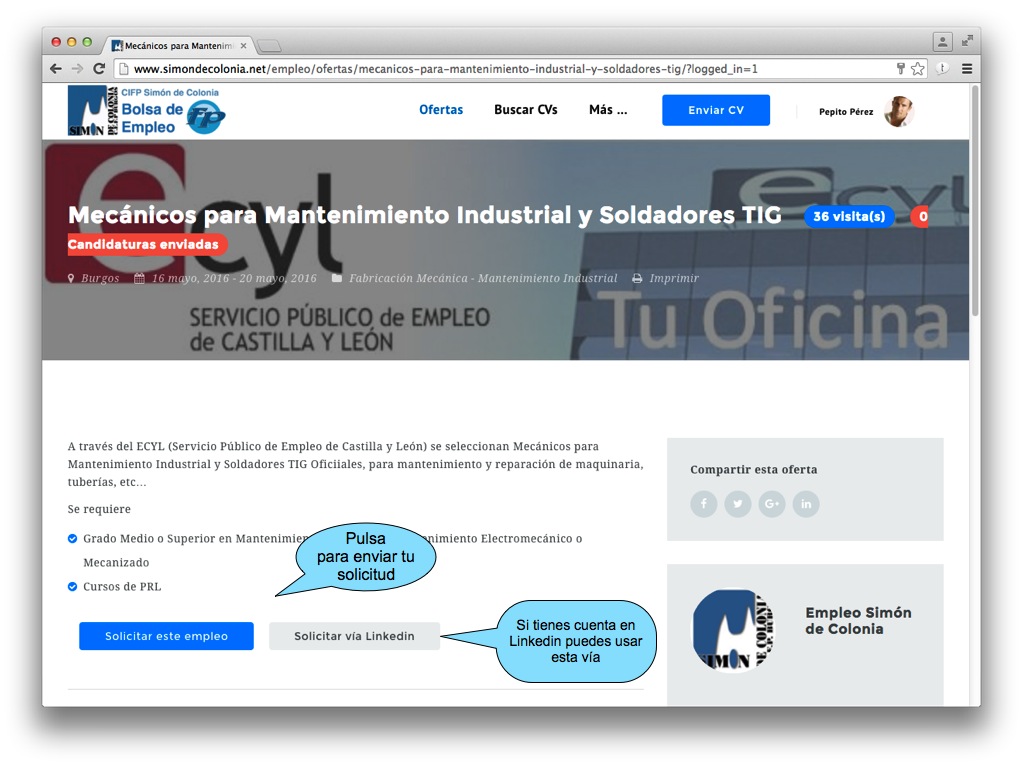
Task: Click the Compartir esta oferta heading
Action: (754, 470)
